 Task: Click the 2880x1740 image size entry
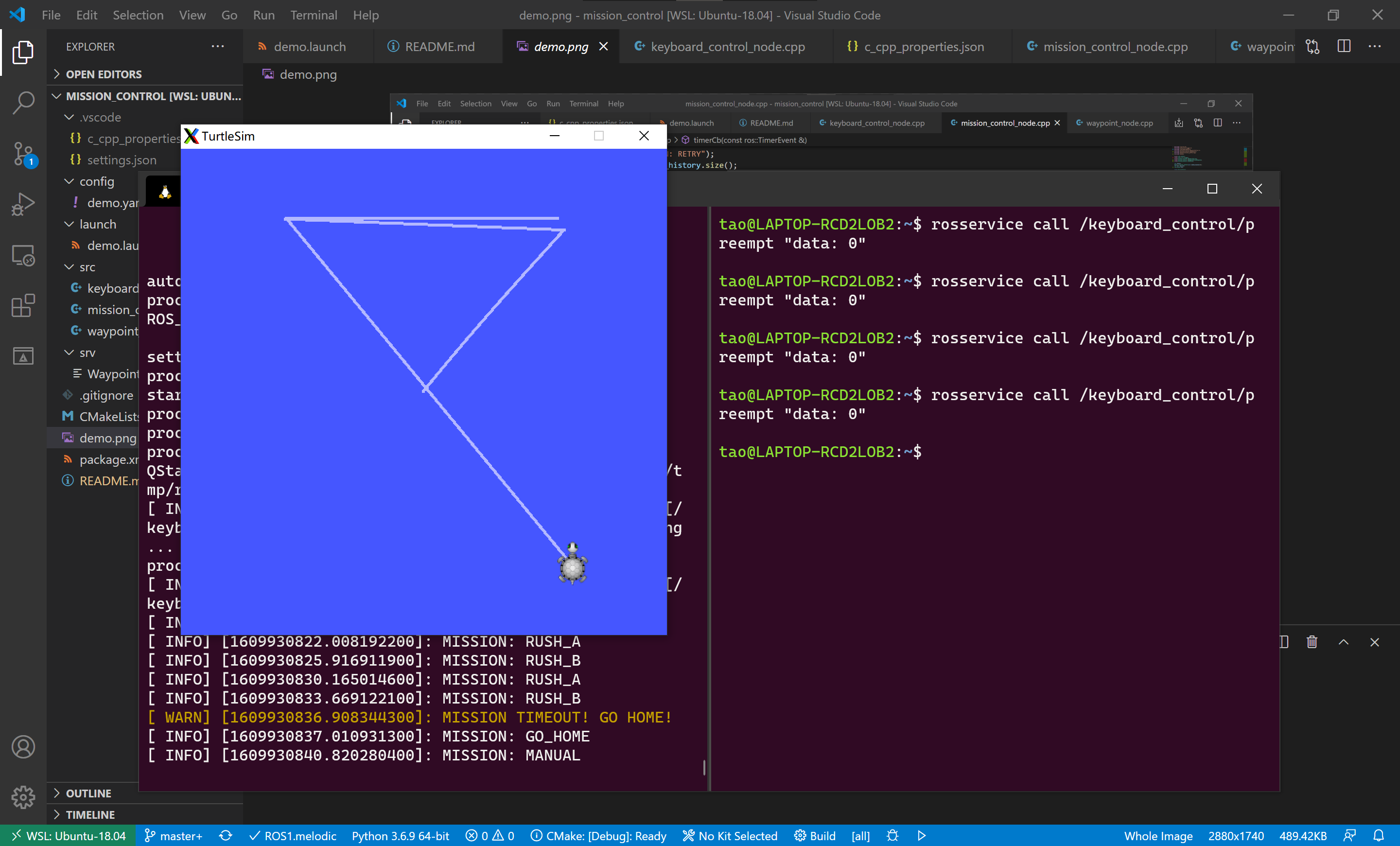click(1236, 836)
